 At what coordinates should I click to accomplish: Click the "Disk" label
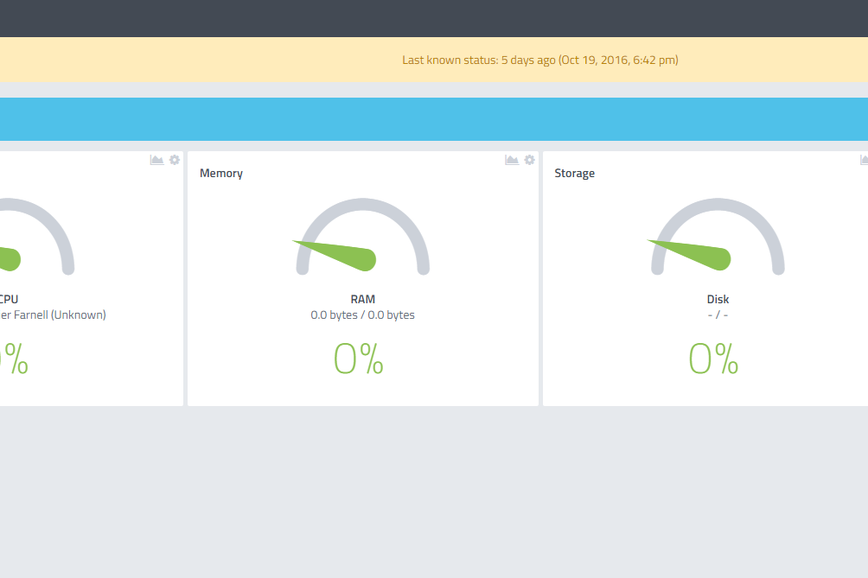(717, 299)
